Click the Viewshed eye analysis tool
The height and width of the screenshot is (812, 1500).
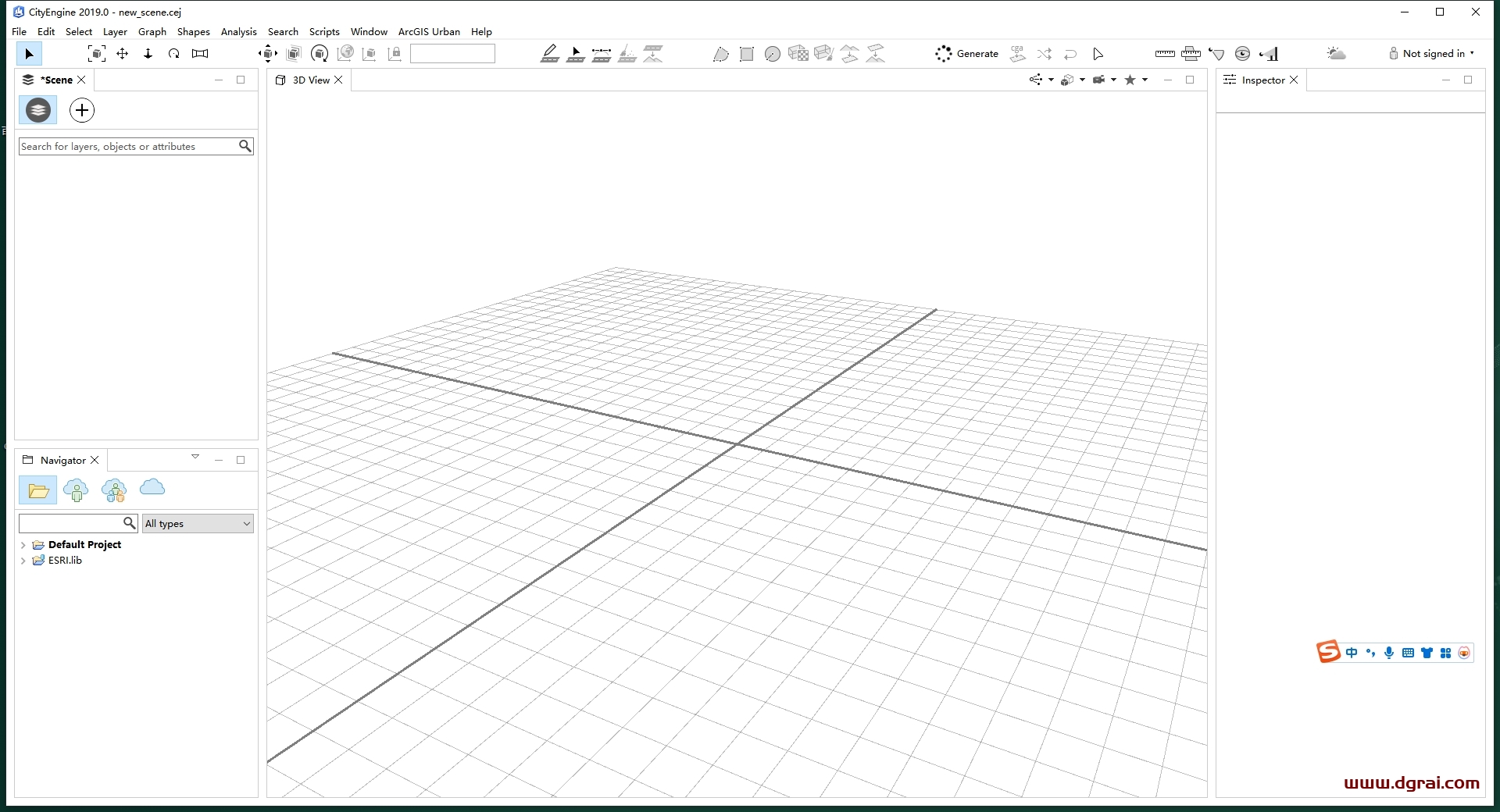[1242, 54]
